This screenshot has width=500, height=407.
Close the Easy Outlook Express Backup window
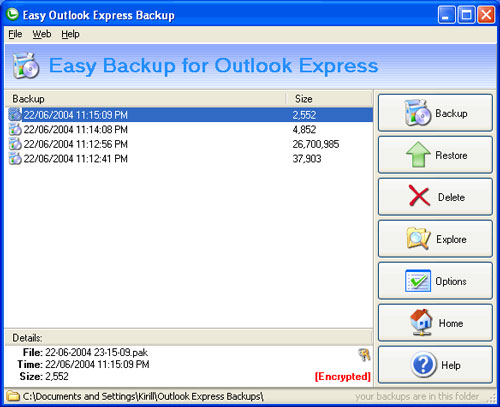(486, 15)
